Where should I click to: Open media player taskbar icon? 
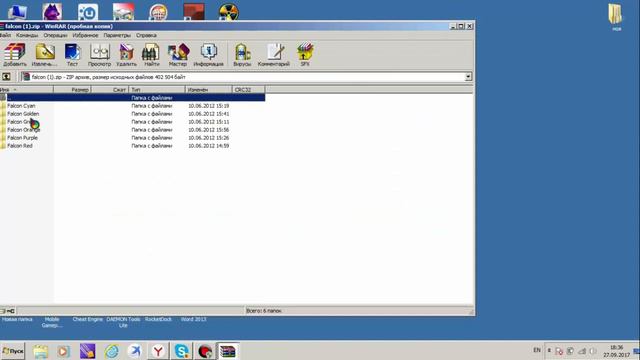coord(63,351)
